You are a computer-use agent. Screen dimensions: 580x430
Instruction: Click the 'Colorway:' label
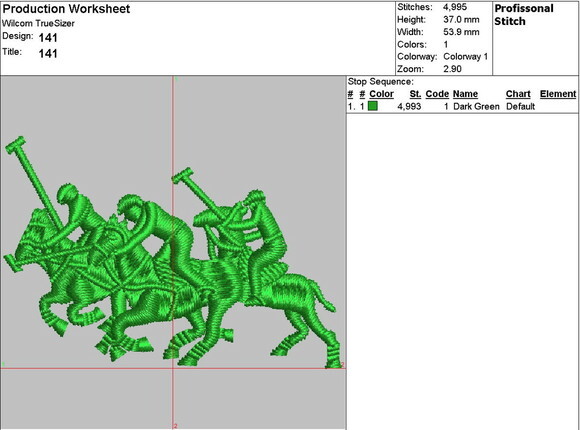[x=417, y=57]
